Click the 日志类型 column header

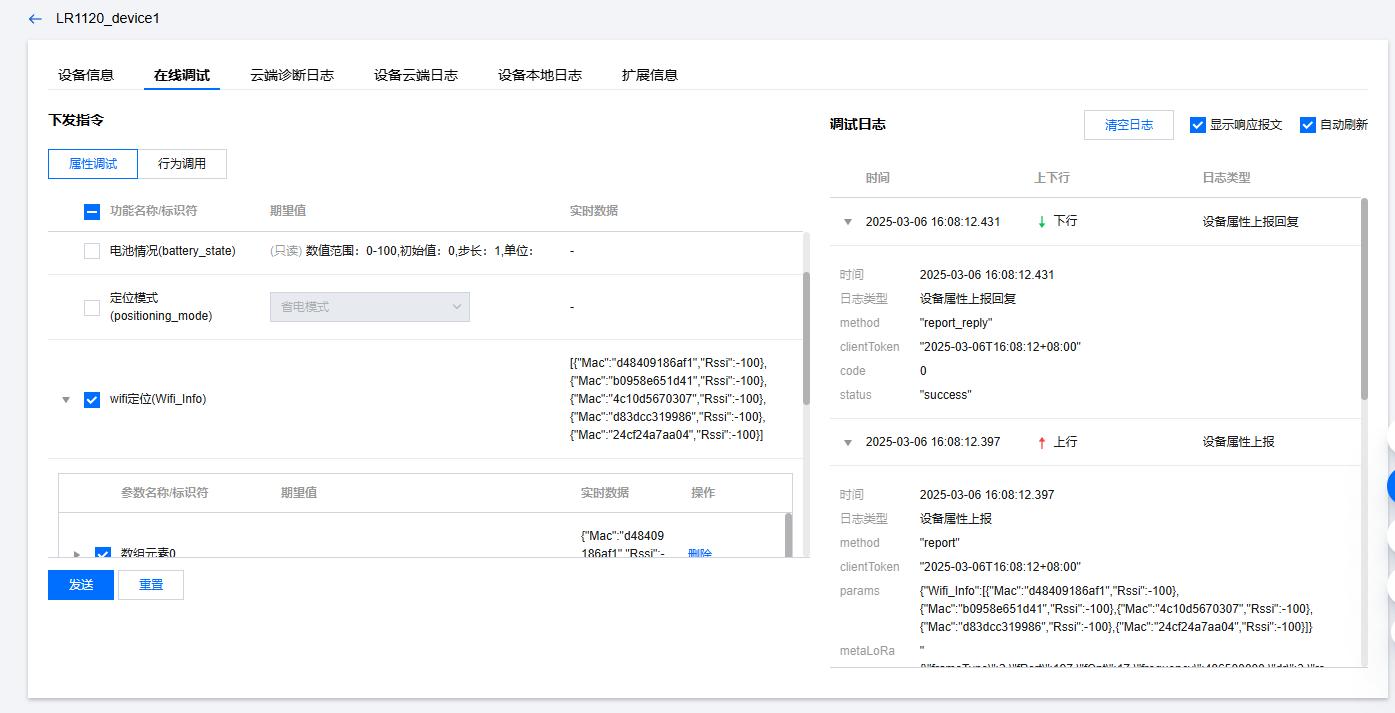pos(1226,178)
